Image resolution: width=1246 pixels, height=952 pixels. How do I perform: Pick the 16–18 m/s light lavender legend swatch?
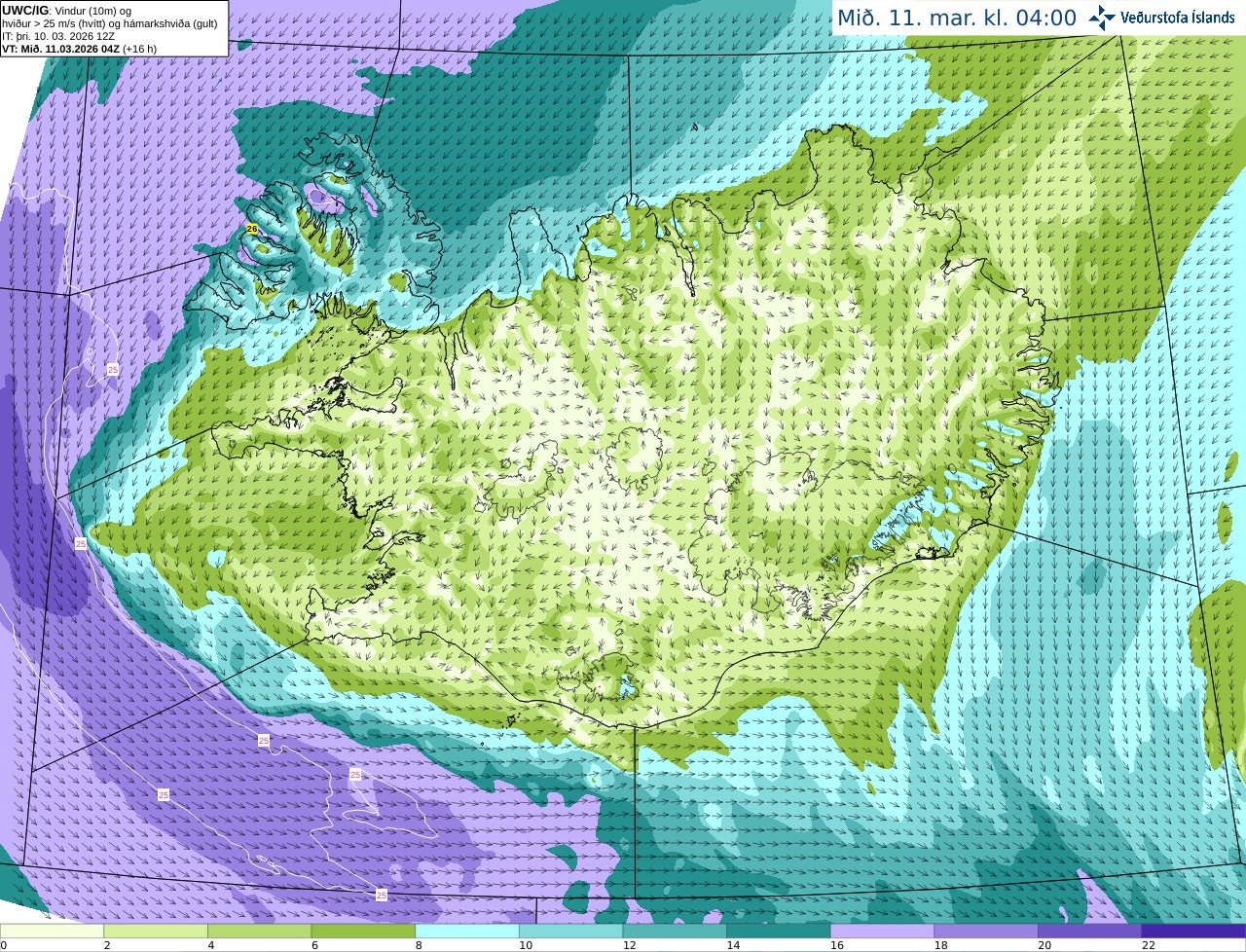(x=882, y=932)
